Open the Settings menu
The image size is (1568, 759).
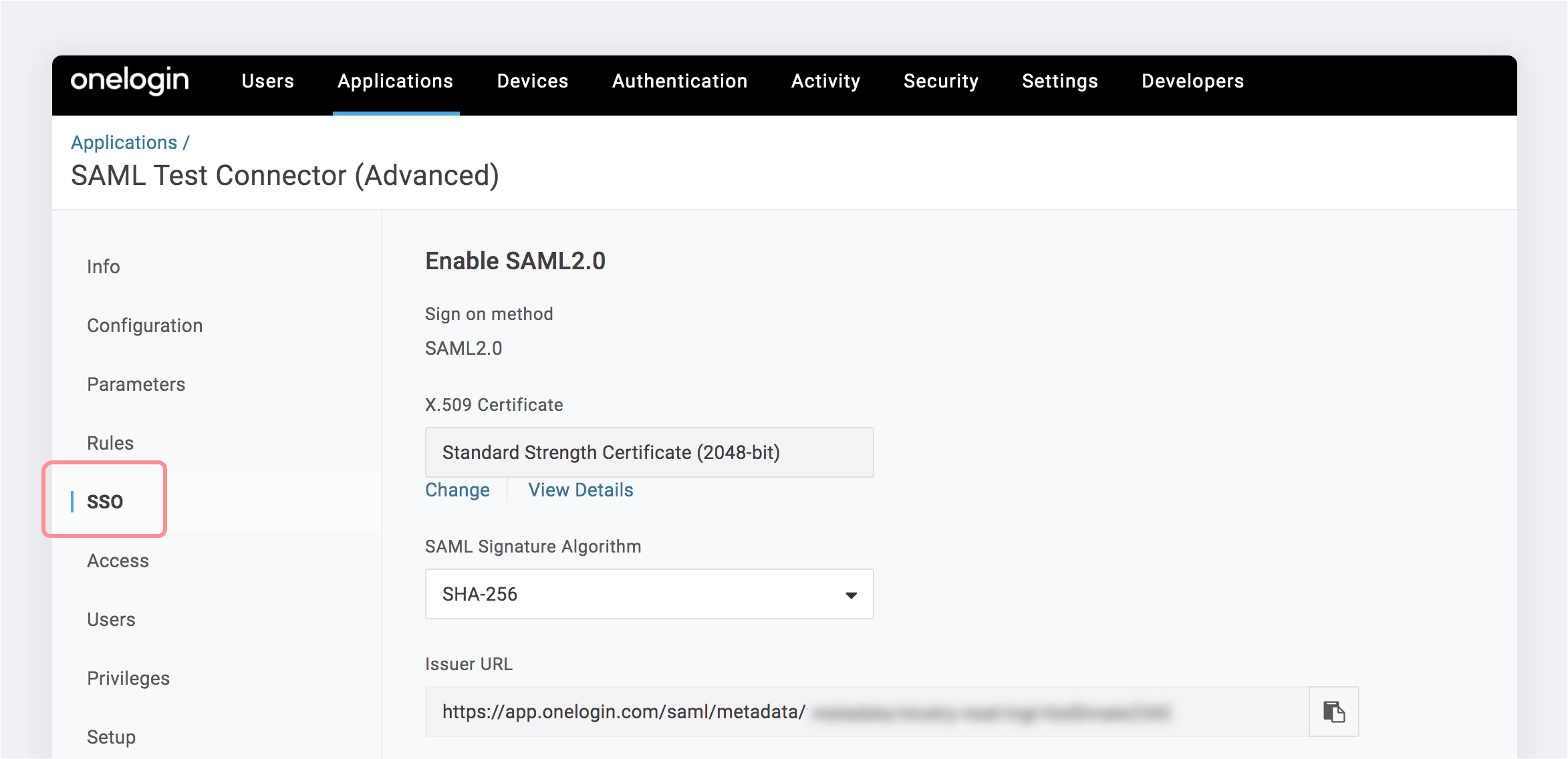click(1059, 81)
